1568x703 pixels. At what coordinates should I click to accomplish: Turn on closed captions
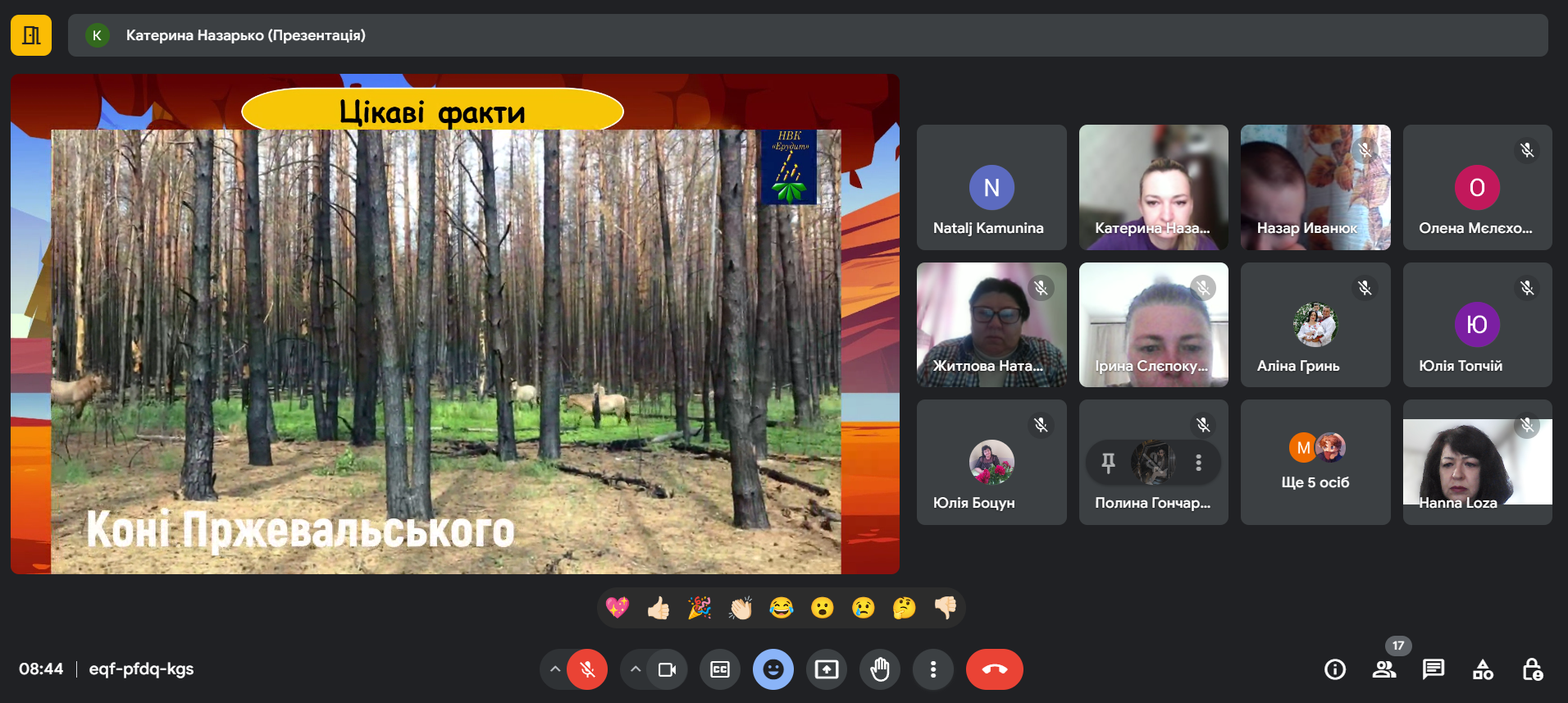tap(720, 669)
